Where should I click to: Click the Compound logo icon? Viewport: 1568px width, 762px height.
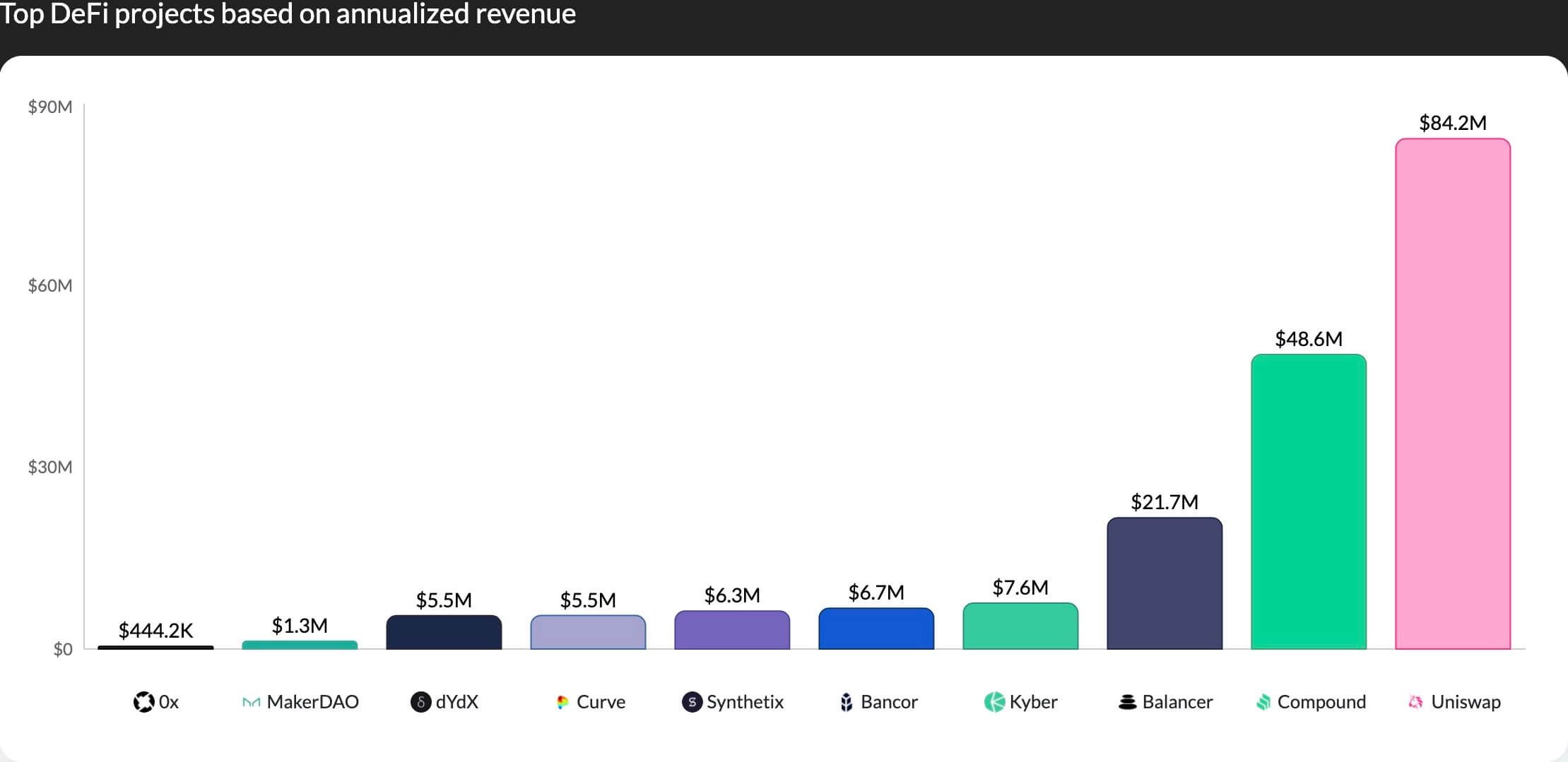(1263, 702)
